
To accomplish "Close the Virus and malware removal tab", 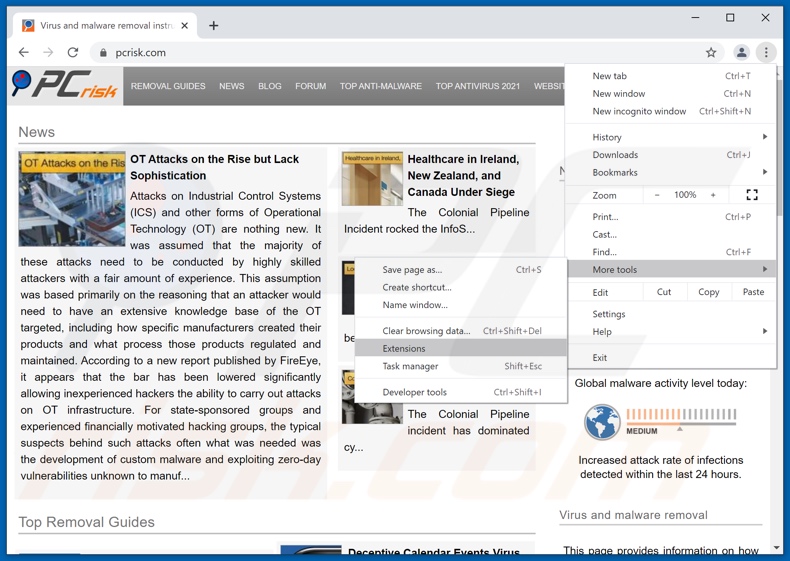I will tap(185, 25).
